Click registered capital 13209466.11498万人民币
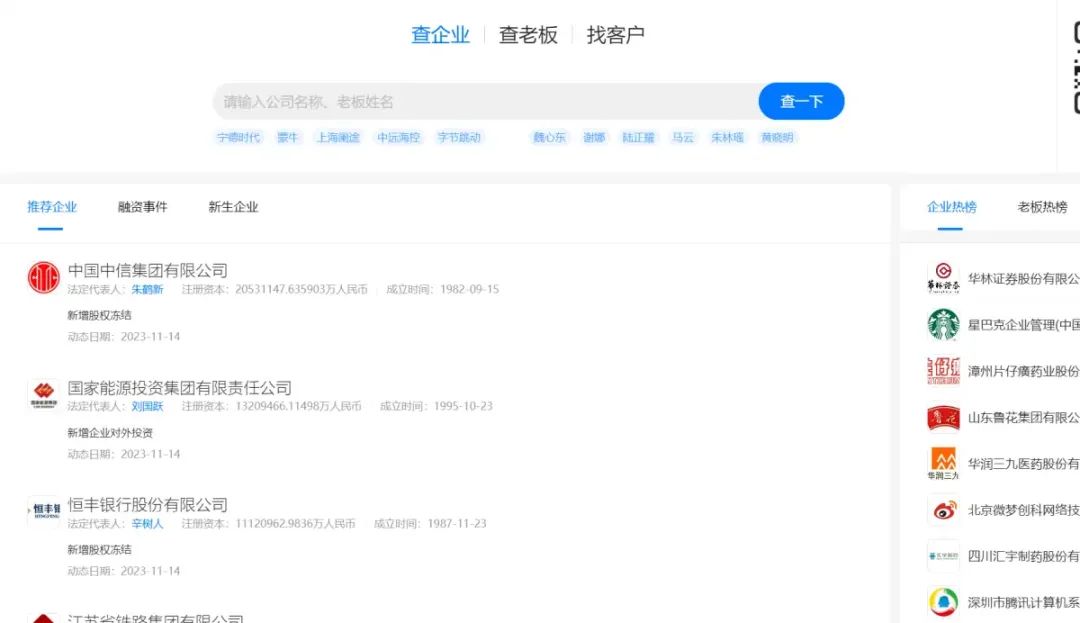This screenshot has width=1080, height=623. 298,407
